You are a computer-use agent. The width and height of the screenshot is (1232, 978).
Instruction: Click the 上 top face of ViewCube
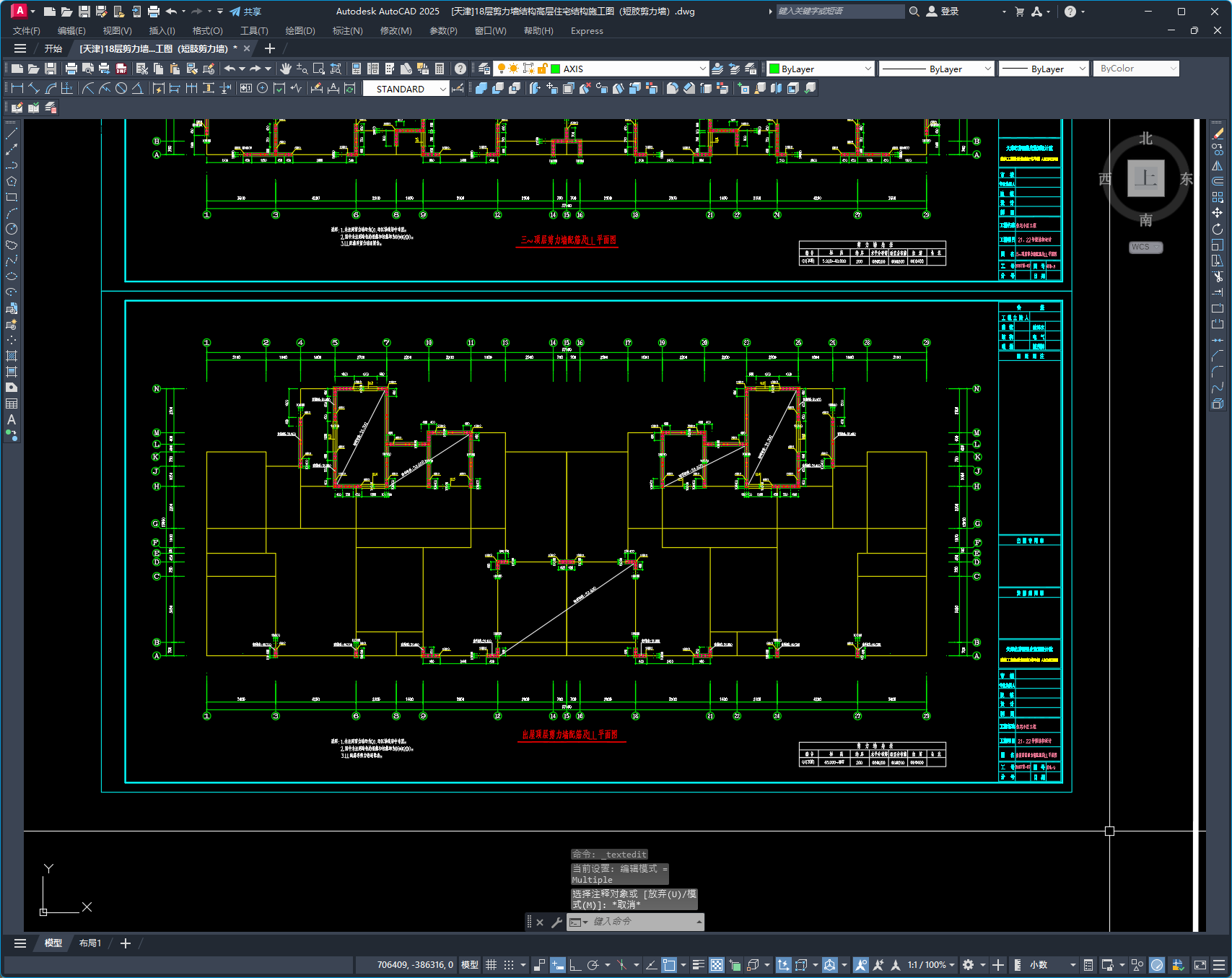1146,178
